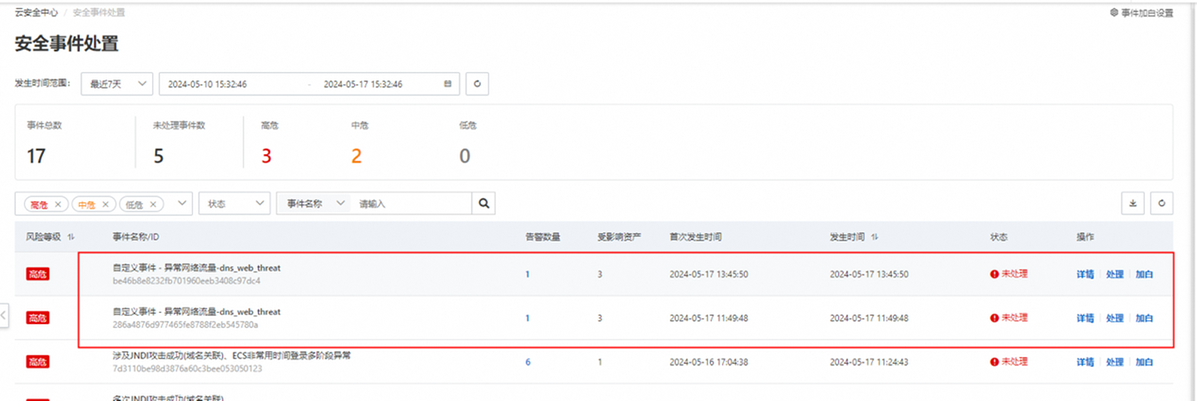Open the 状态 filter dropdown
The width and height of the screenshot is (1197, 401).
(x=234, y=203)
